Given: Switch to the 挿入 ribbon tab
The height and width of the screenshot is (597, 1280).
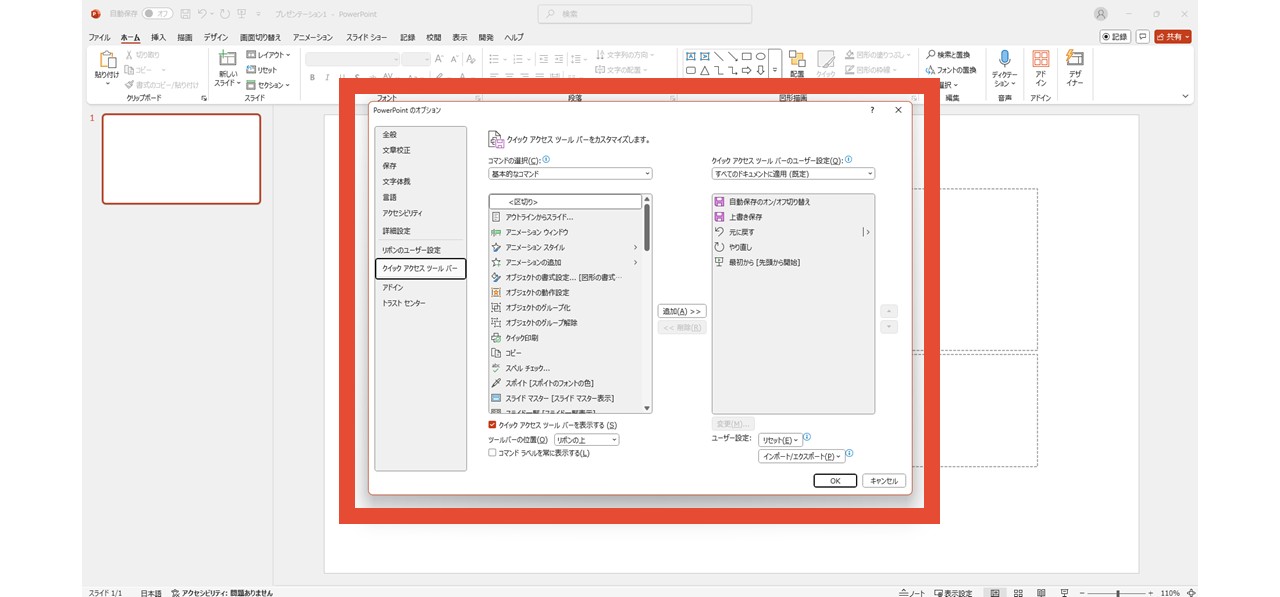Looking at the screenshot, I should click(158, 37).
